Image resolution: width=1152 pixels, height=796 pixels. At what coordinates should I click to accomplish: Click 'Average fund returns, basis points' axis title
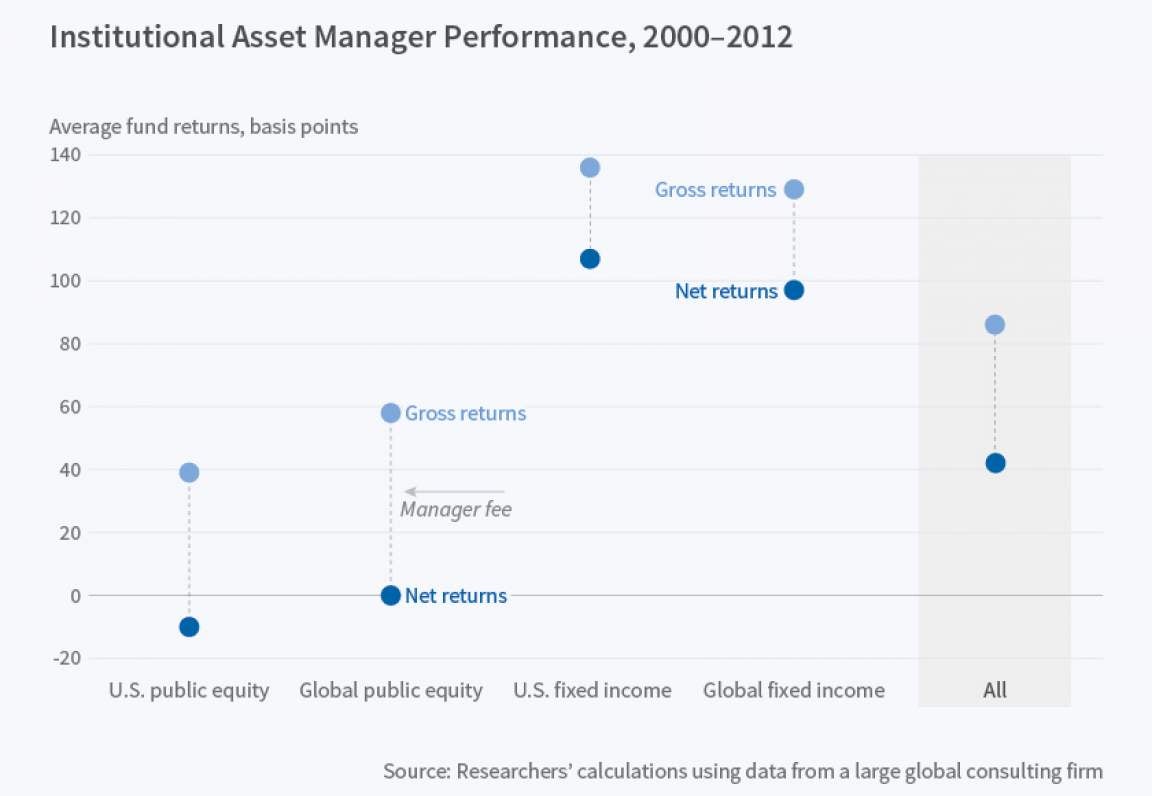(204, 127)
